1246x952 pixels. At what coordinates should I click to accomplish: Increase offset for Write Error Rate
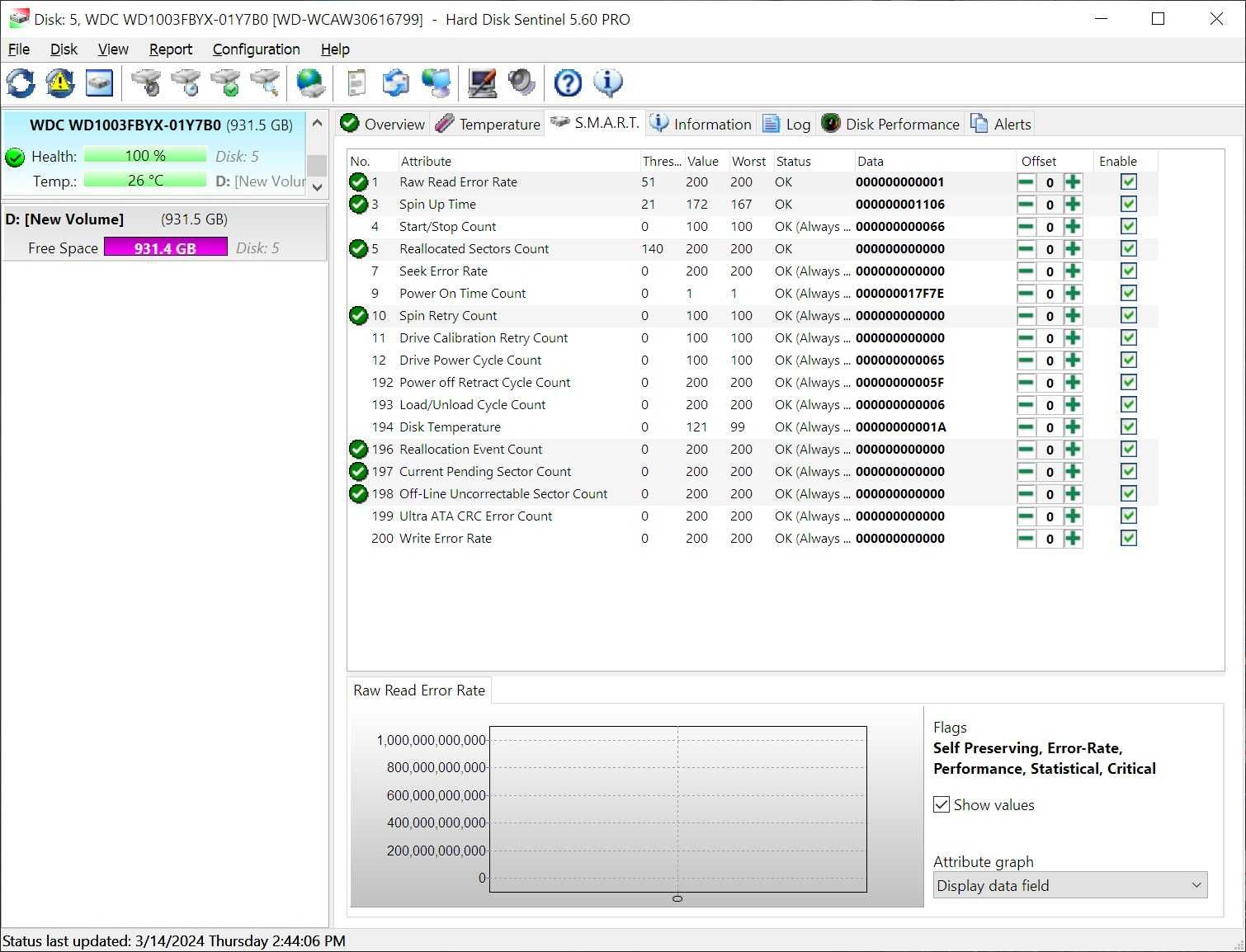[1073, 539]
